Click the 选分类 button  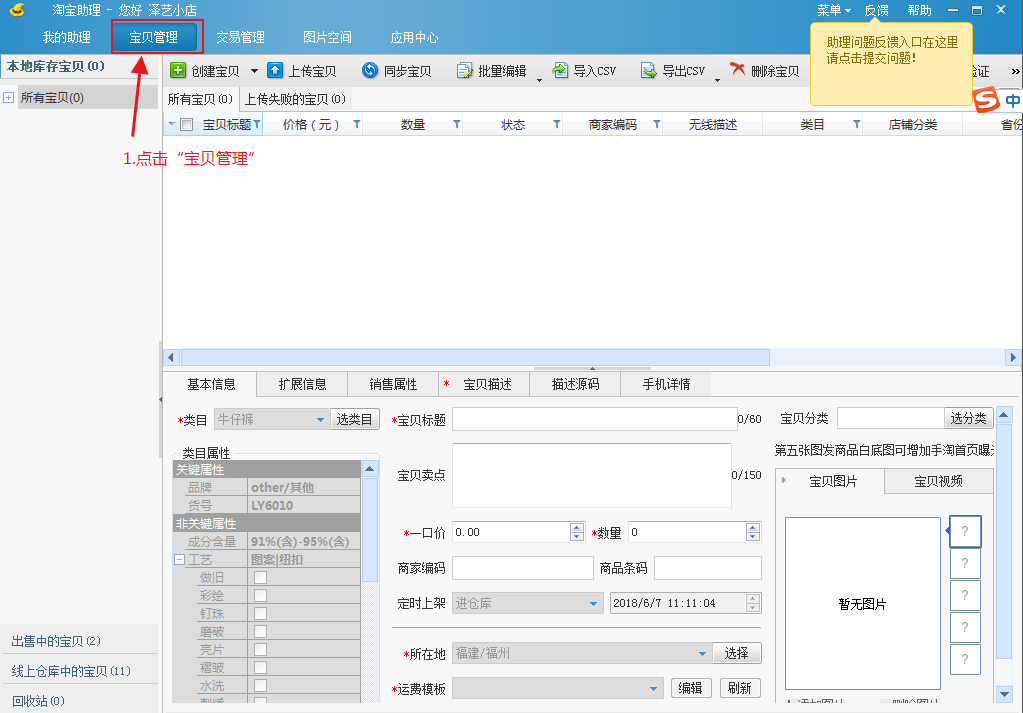click(x=968, y=418)
